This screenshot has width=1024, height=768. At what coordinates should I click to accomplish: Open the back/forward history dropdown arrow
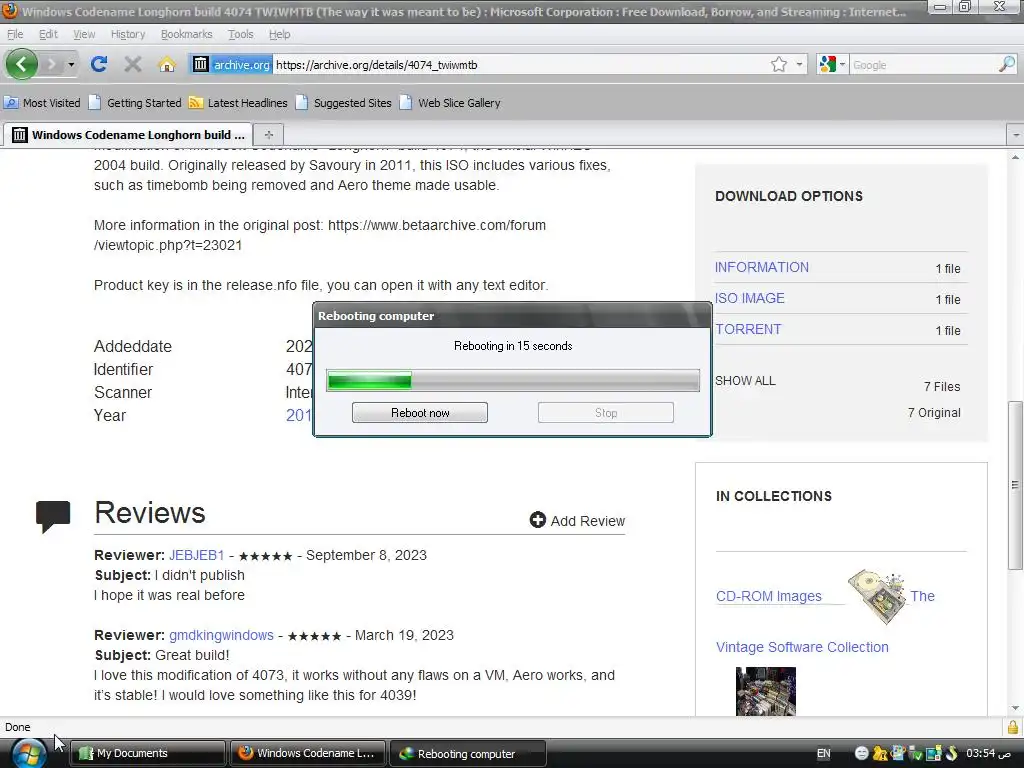71,65
